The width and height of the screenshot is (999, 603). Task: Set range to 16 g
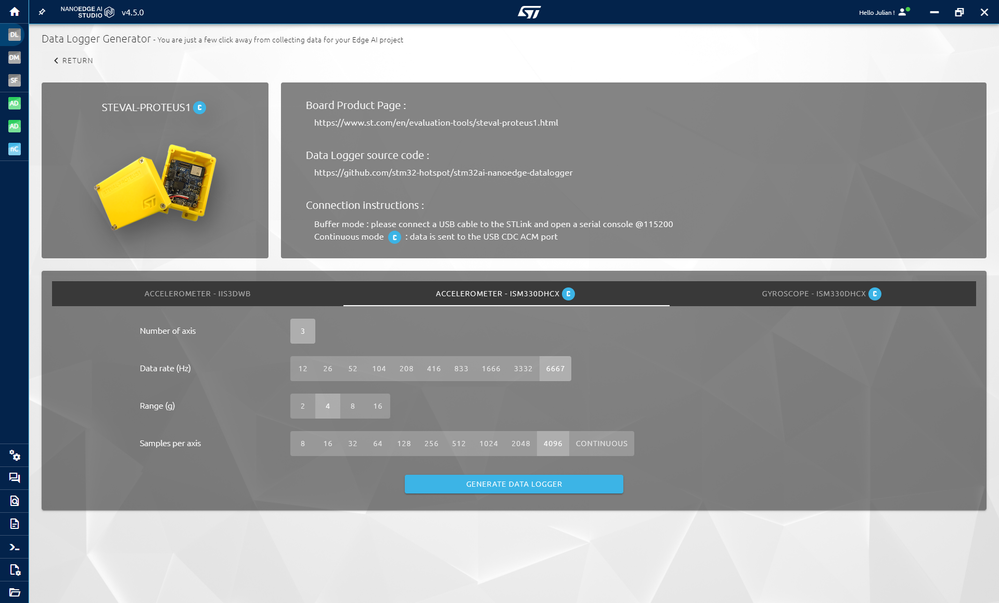click(x=378, y=406)
